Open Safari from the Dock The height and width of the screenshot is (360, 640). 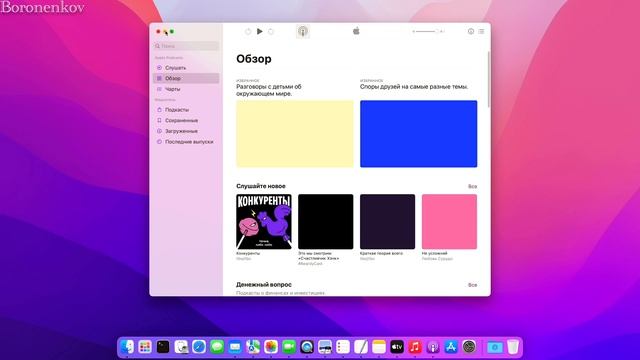point(199,347)
